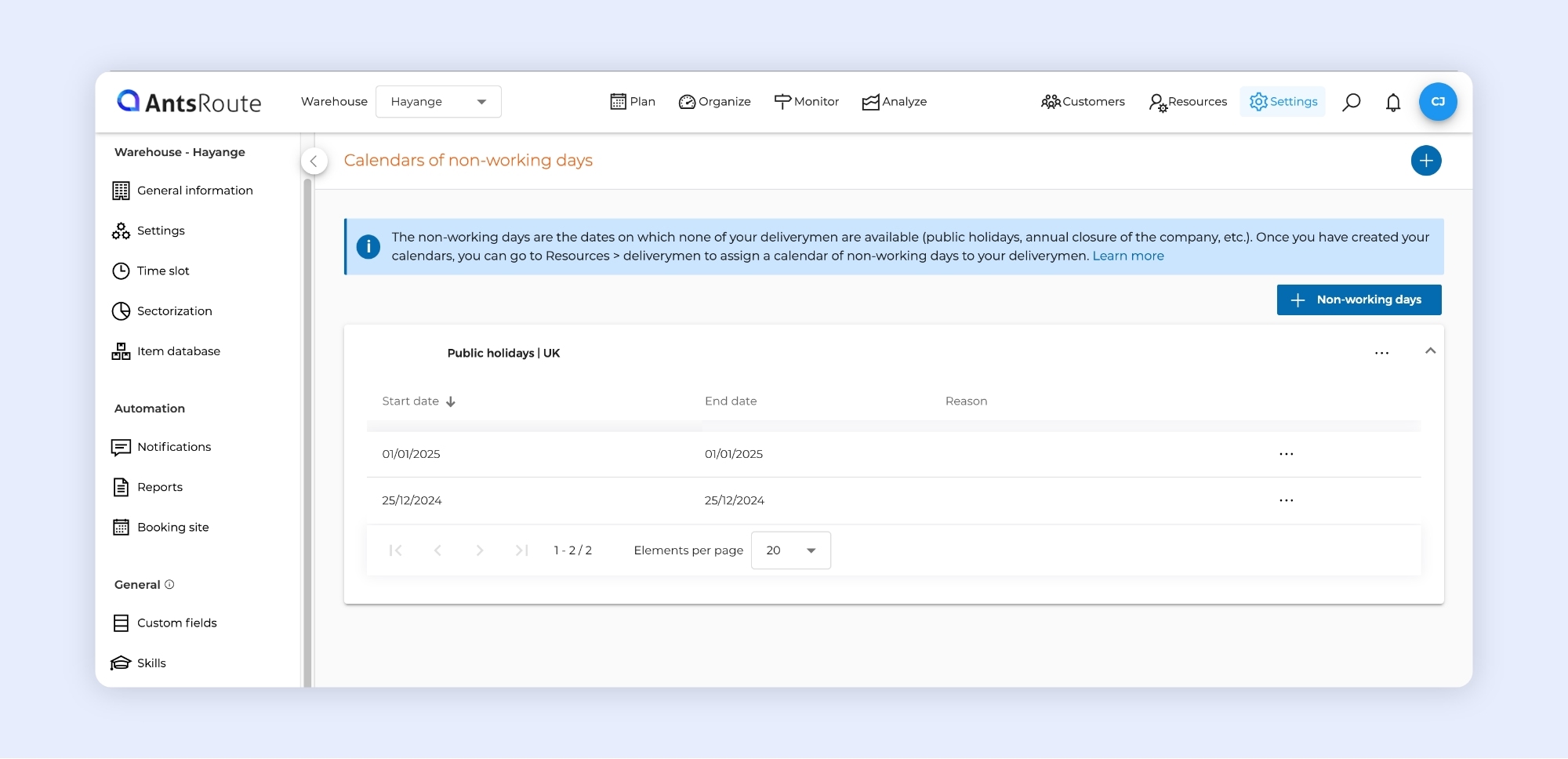Click the Non-working days button
This screenshot has width=1568, height=759.
pyautogui.click(x=1359, y=300)
